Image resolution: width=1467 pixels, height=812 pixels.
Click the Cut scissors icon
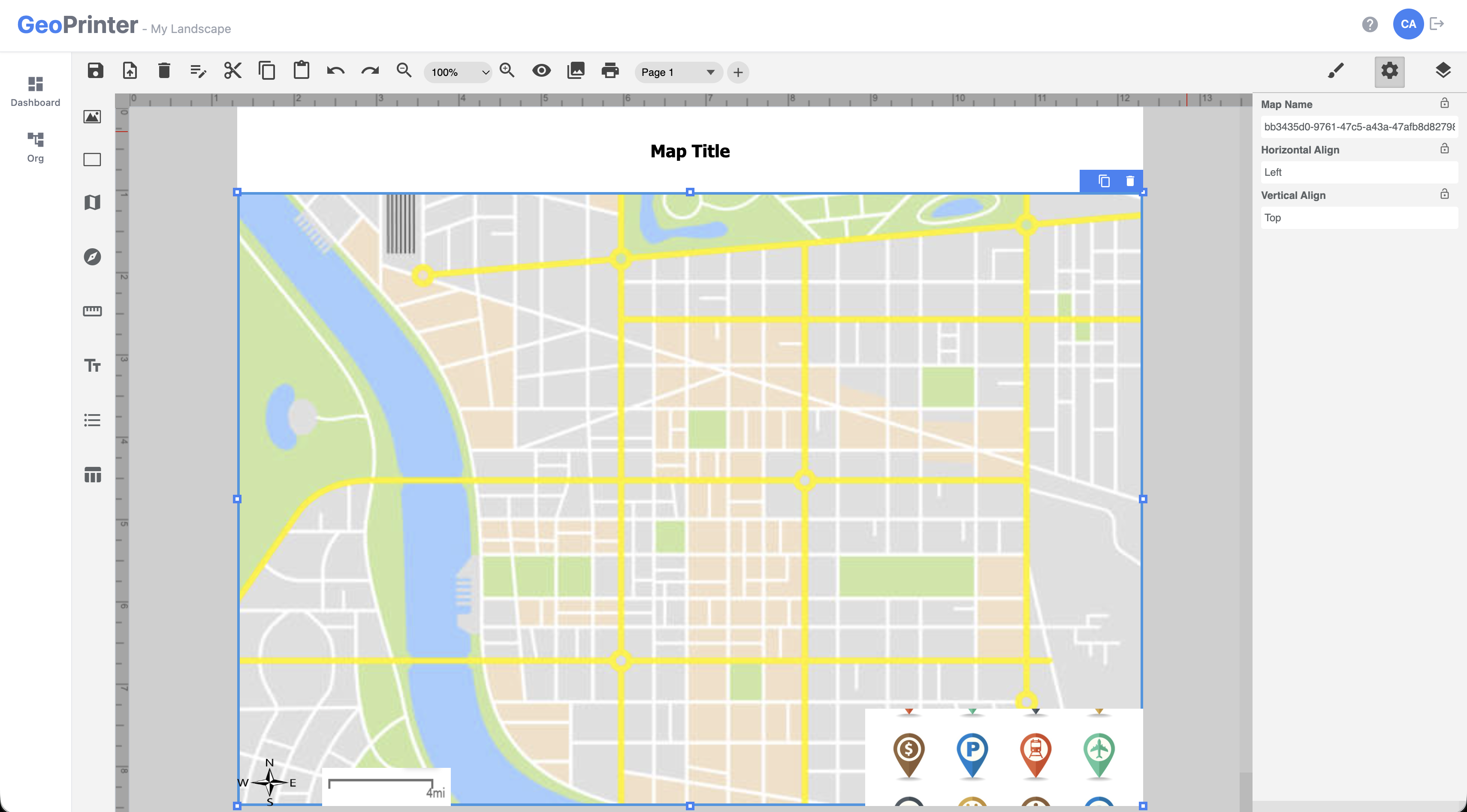click(233, 71)
